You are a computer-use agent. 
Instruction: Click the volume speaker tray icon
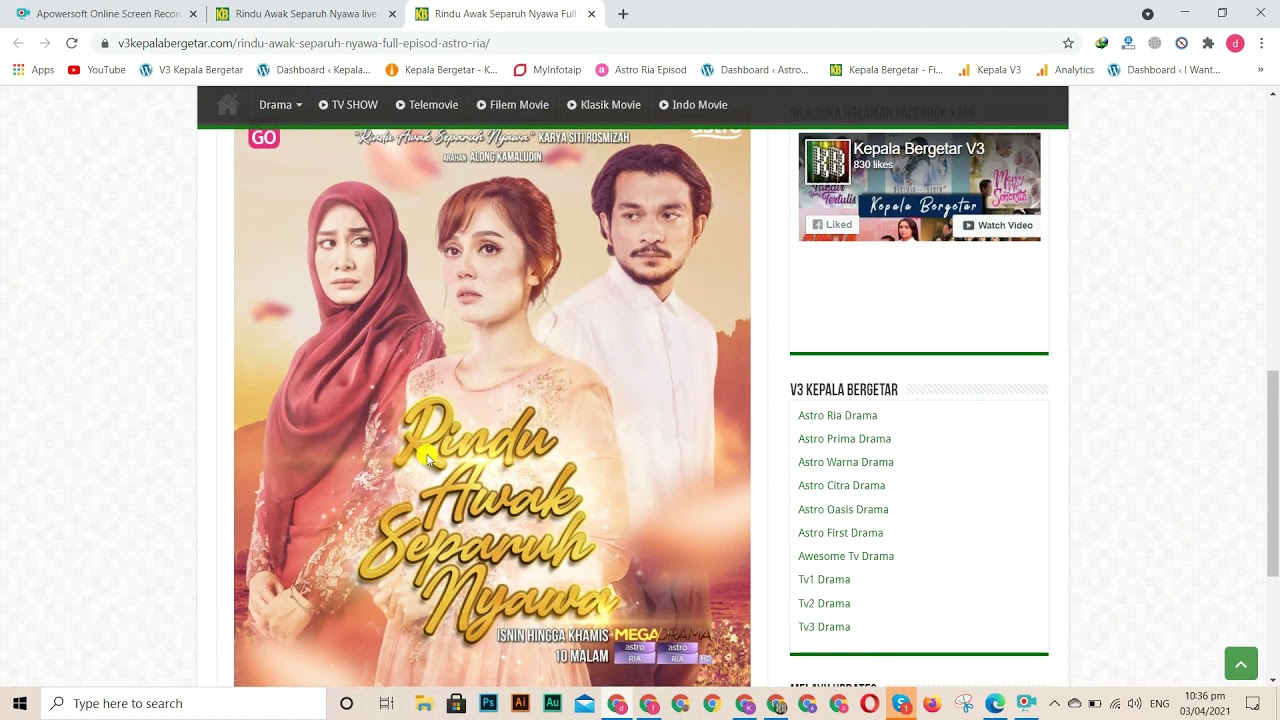[1134, 703]
